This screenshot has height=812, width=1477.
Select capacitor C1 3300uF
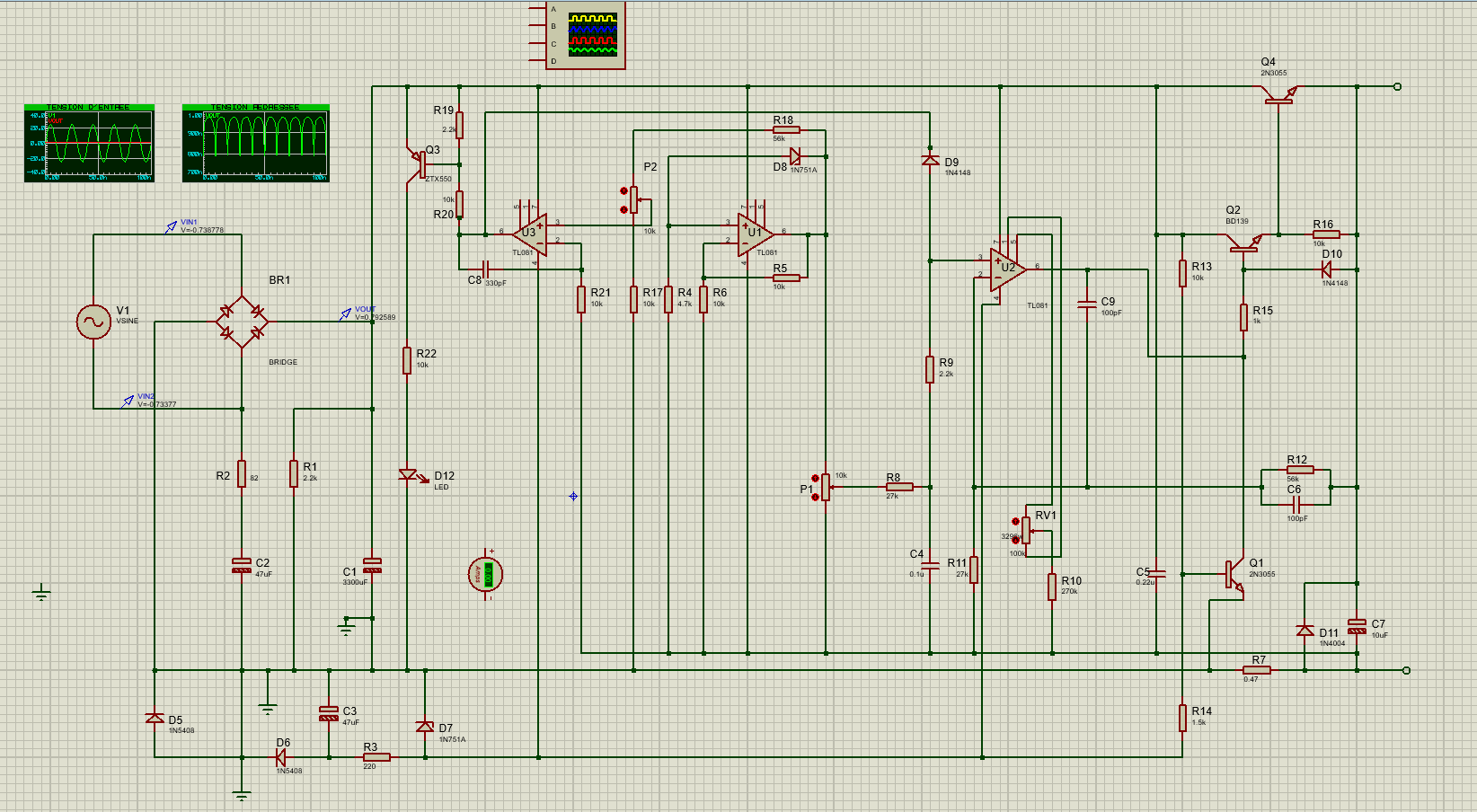point(372,565)
